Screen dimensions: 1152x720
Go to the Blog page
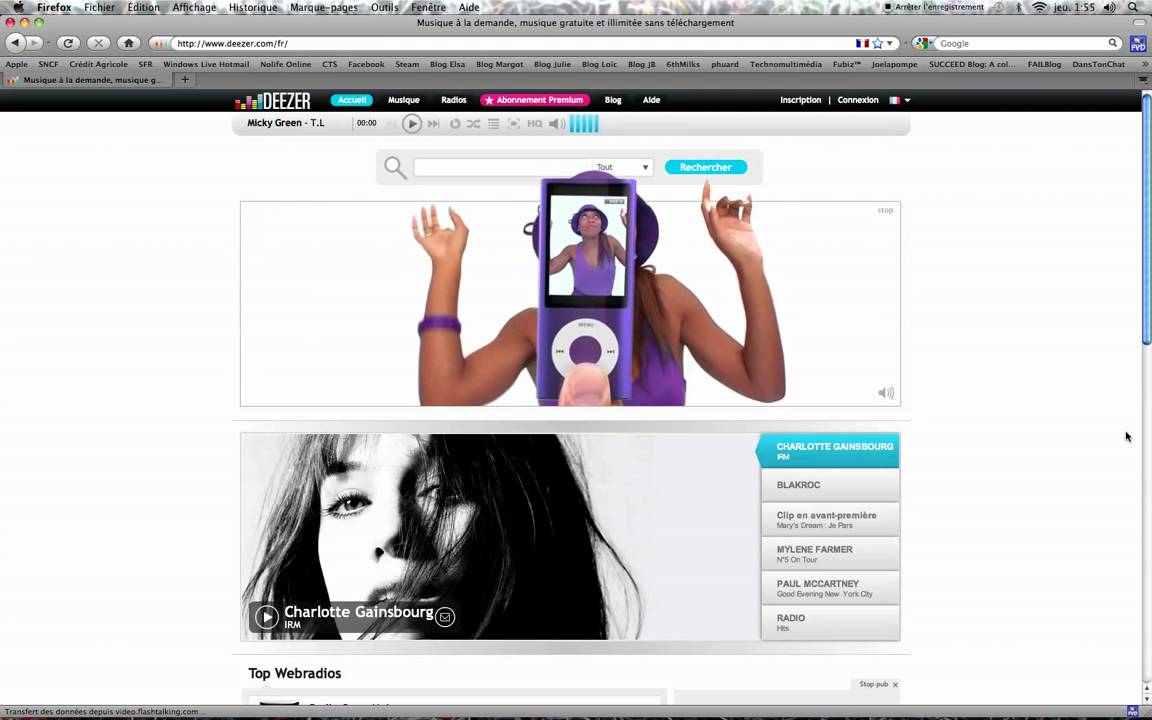(613, 100)
